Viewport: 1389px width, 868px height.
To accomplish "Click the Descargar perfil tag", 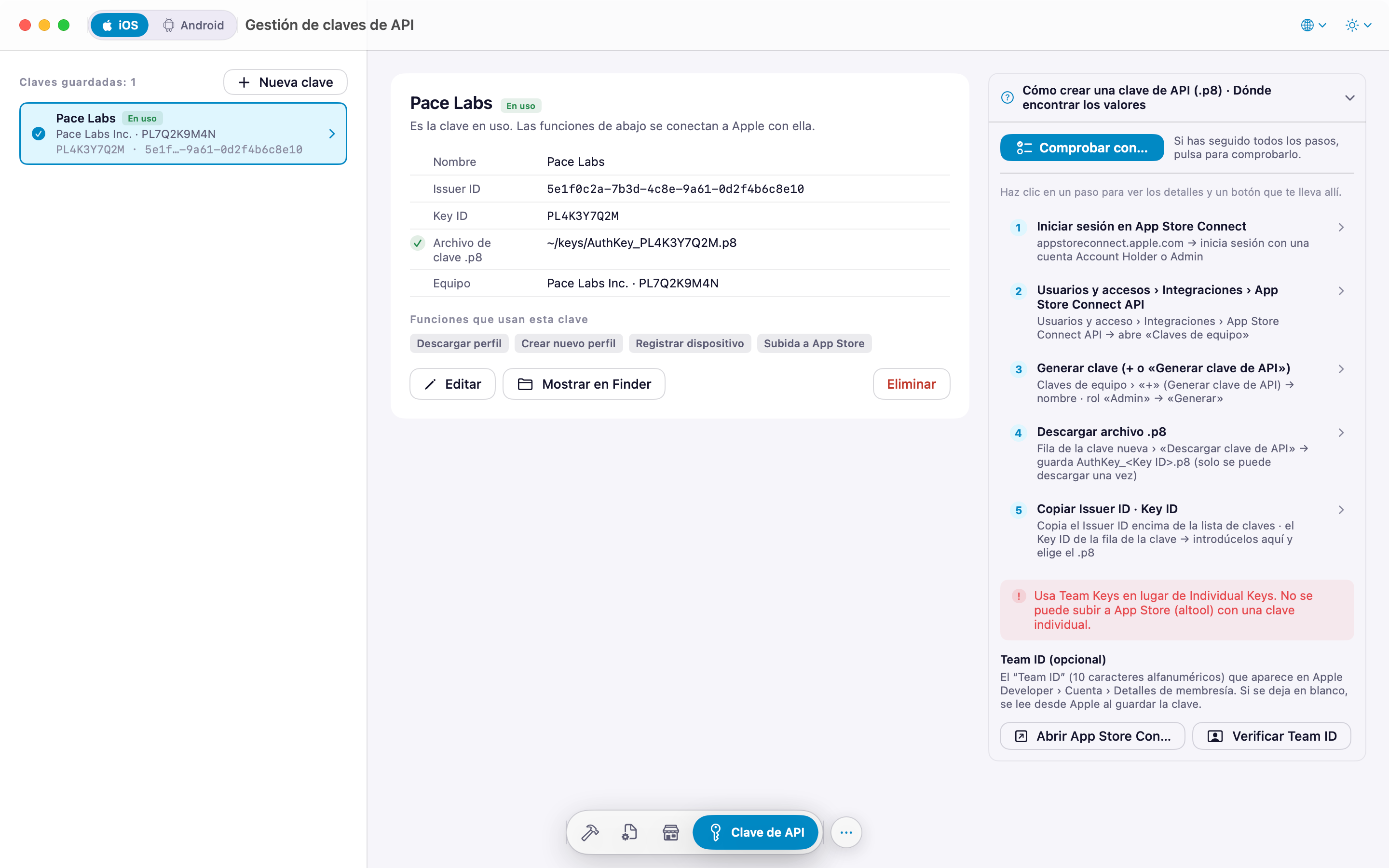I will (459, 343).
